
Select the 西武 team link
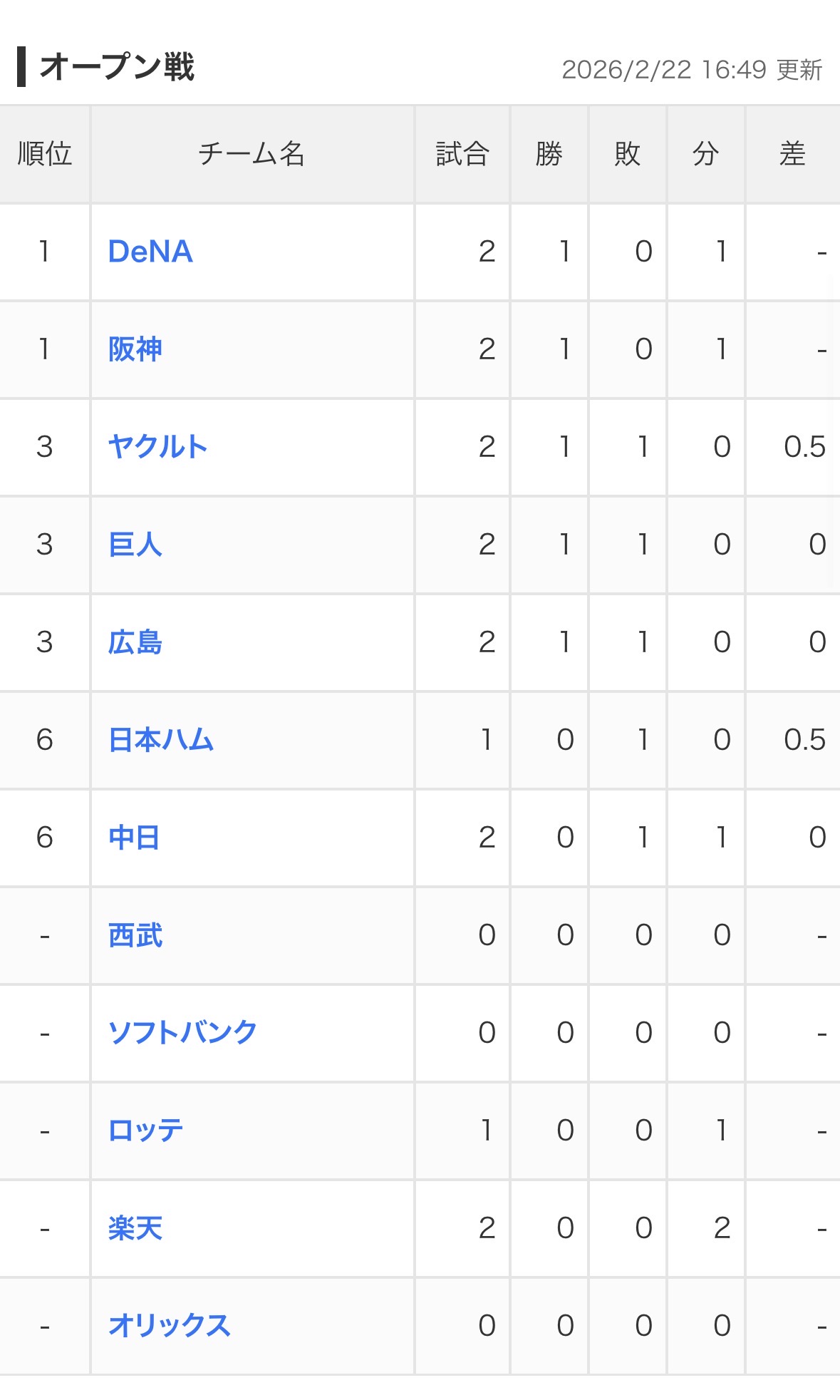pos(135,935)
